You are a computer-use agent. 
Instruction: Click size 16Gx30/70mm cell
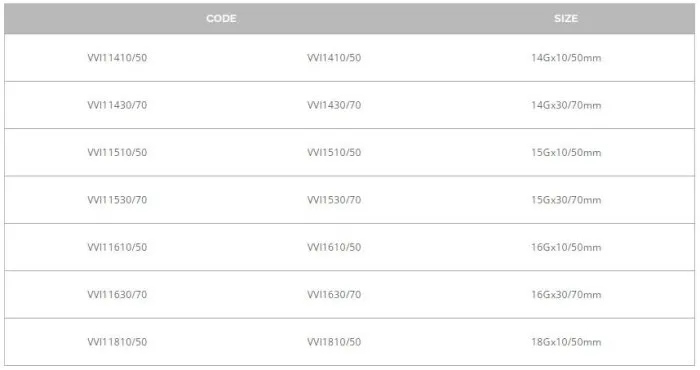click(x=566, y=294)
